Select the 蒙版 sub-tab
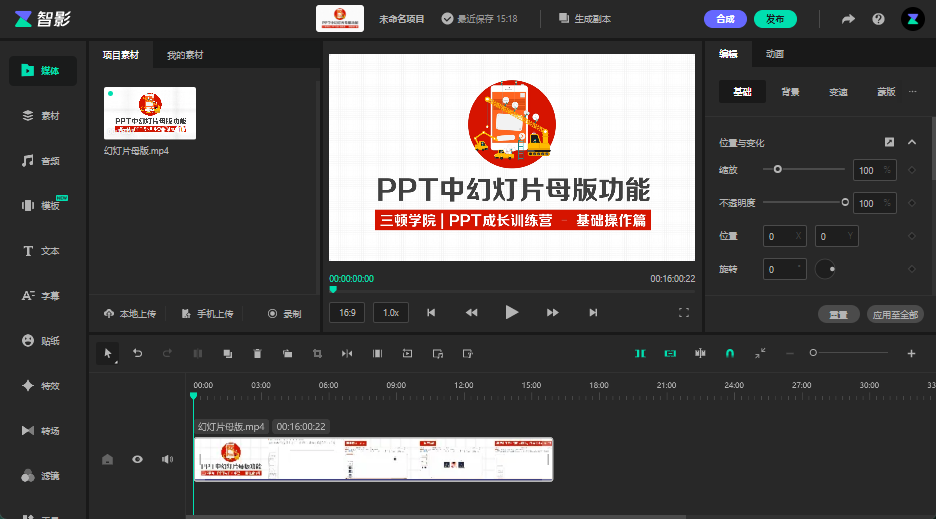This screenshot has height=519, width=936. coord(886,91)
